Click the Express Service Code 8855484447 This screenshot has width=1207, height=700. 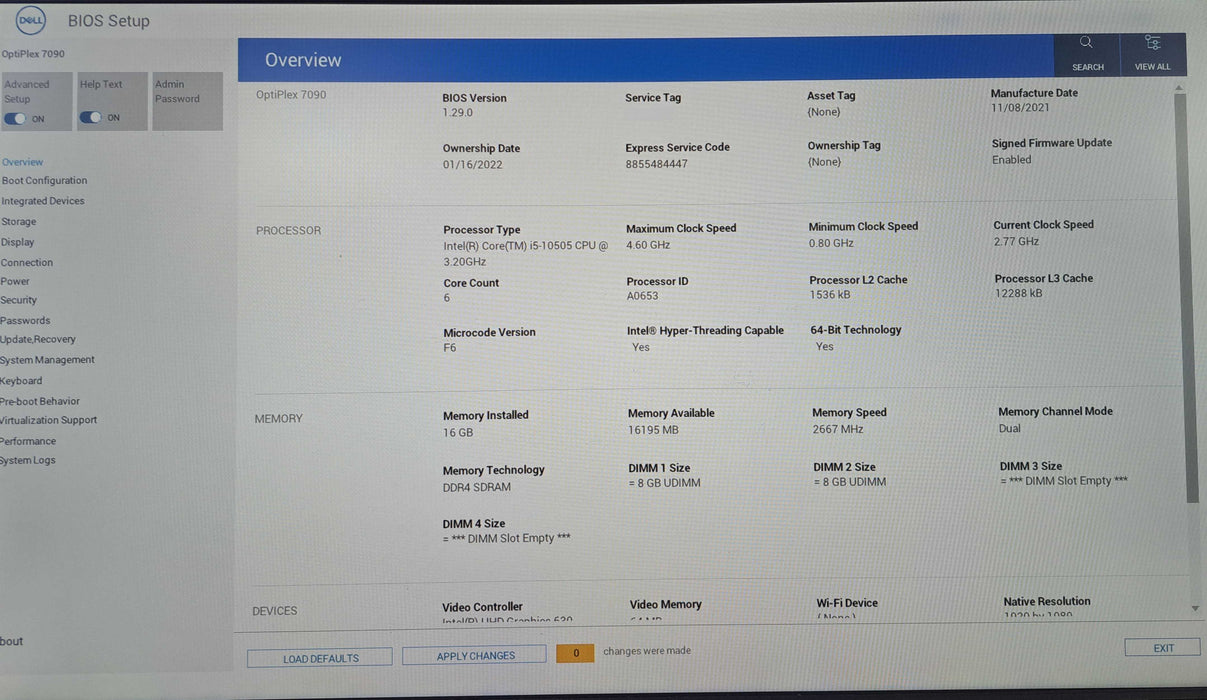click(x=656, y=164)
